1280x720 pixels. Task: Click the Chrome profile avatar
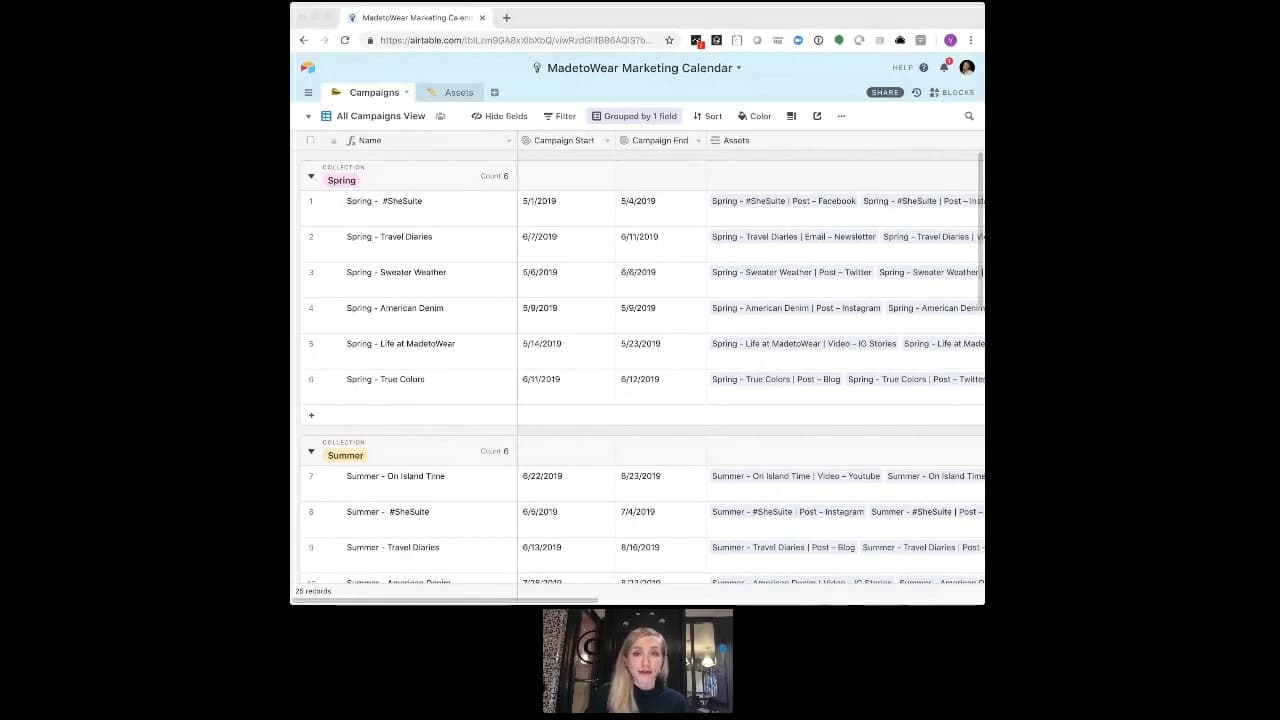pyautogui.click(x=950, y=40)
